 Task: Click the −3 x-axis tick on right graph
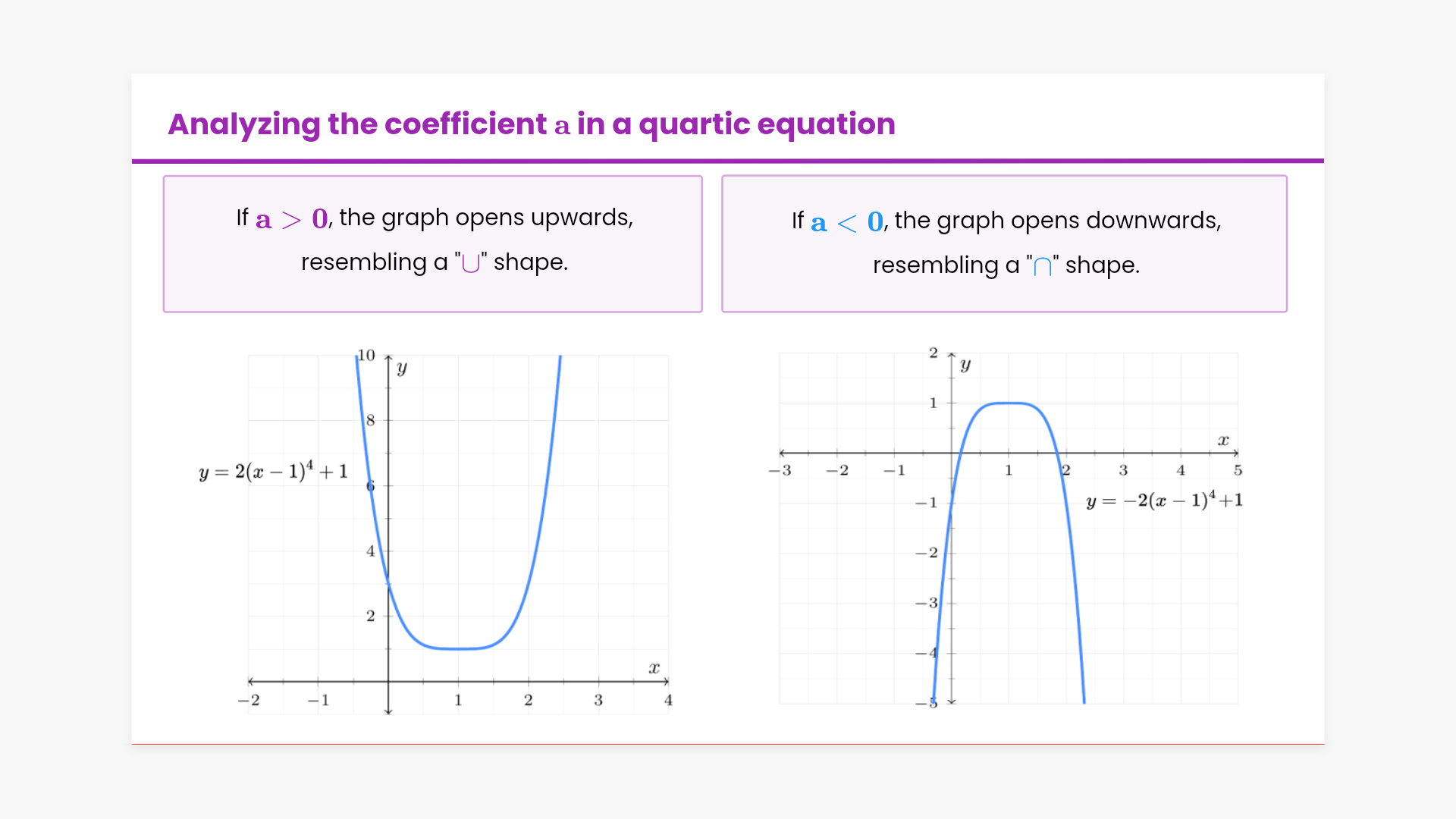click(x=780, y=470)
